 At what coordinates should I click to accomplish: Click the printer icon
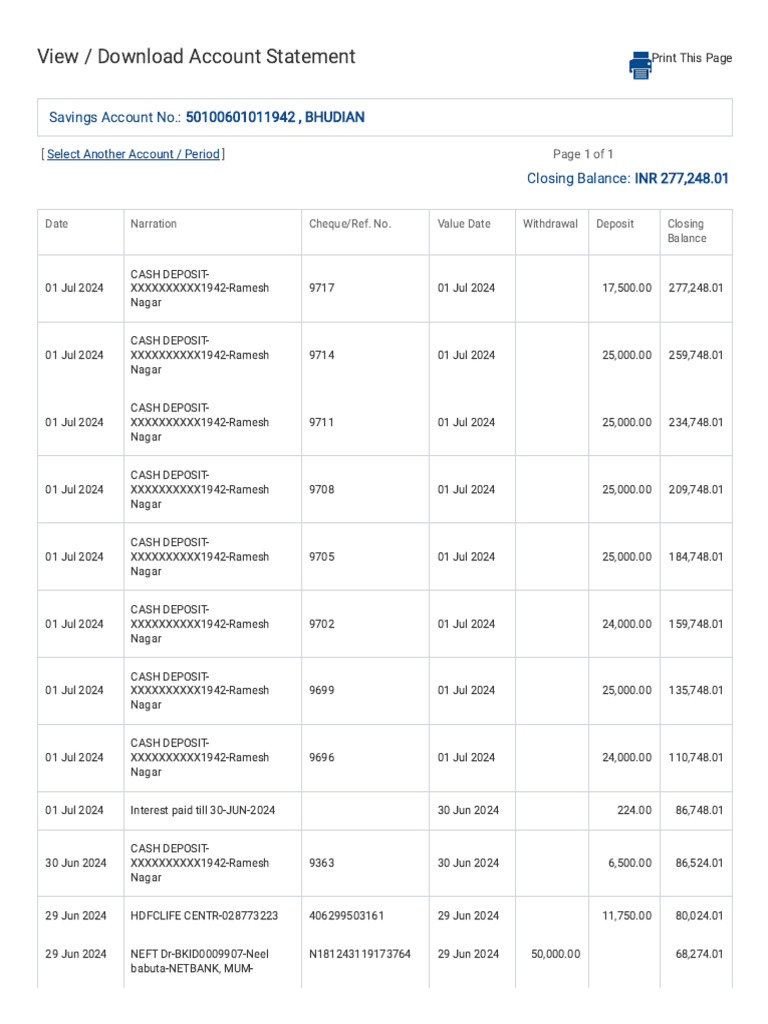click(640, 64)
